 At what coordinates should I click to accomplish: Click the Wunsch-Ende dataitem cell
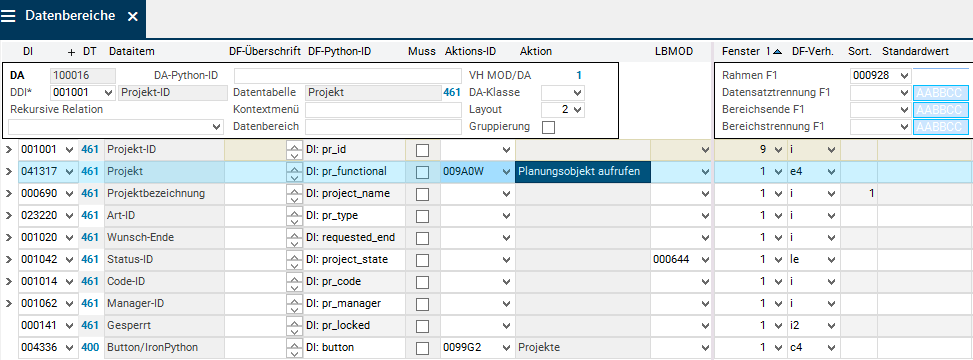click(164, 238)
